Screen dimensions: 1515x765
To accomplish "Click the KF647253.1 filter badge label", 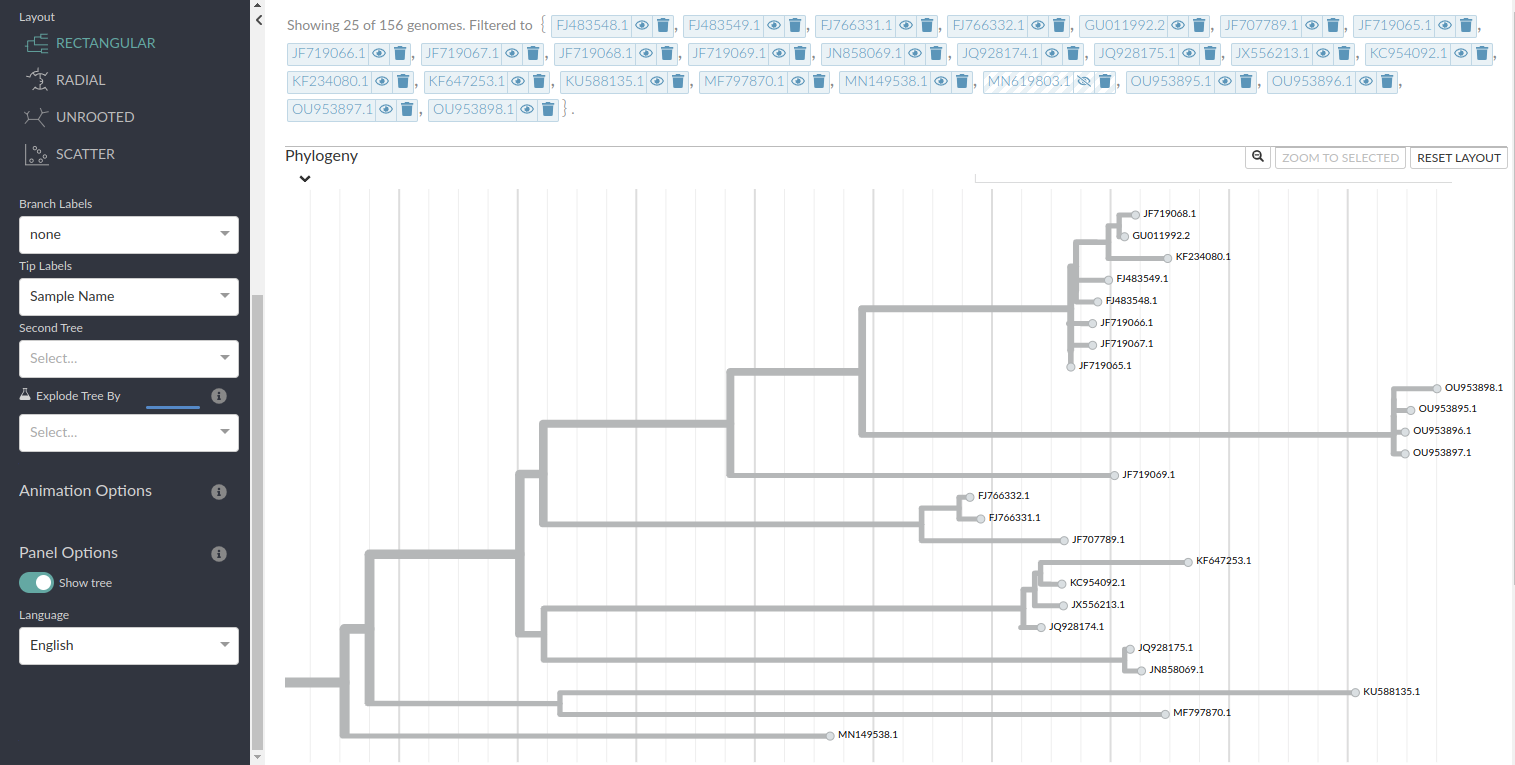I will (x=467, y=81).
